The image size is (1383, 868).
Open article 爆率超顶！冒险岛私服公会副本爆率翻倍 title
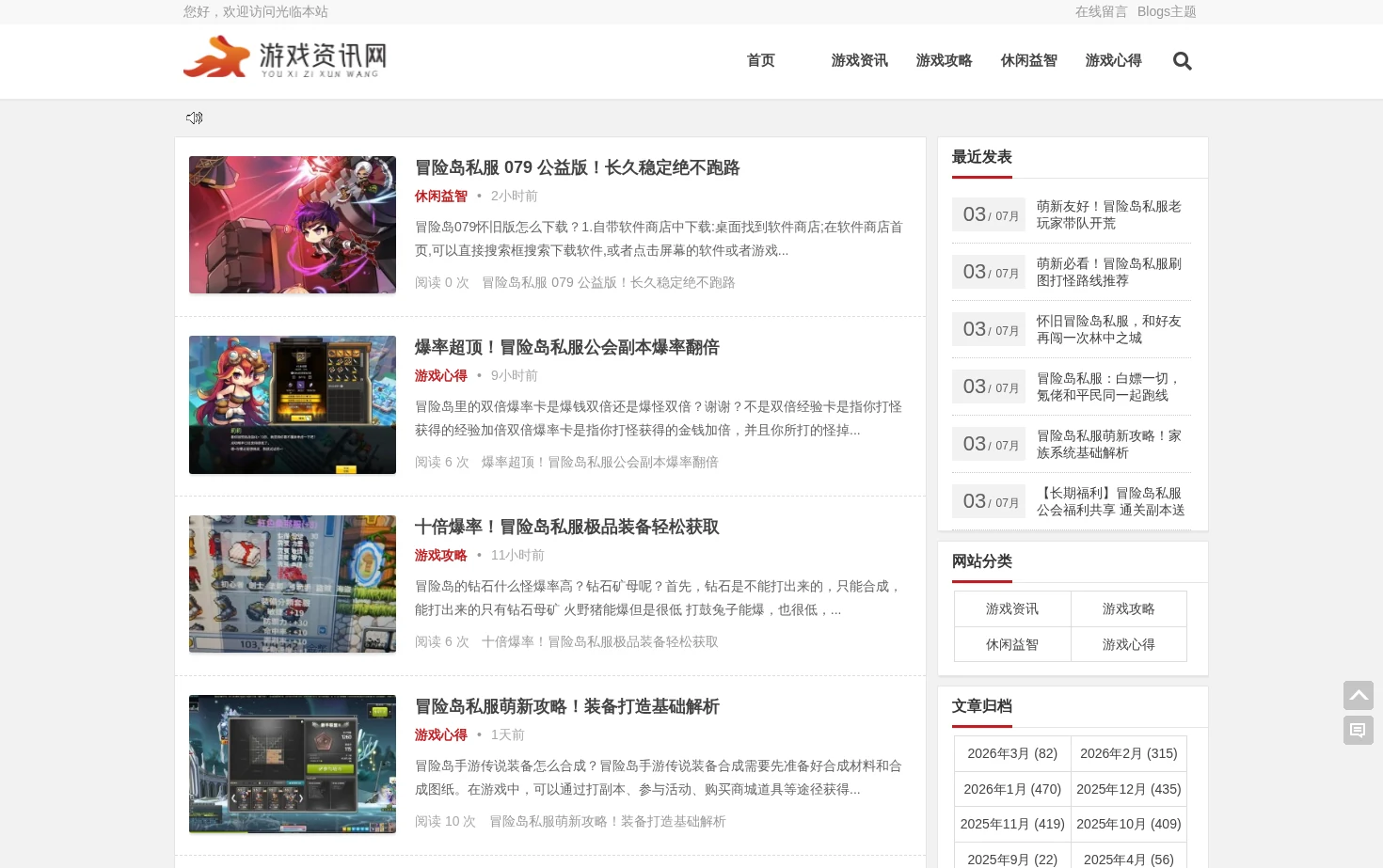[567, 347]
